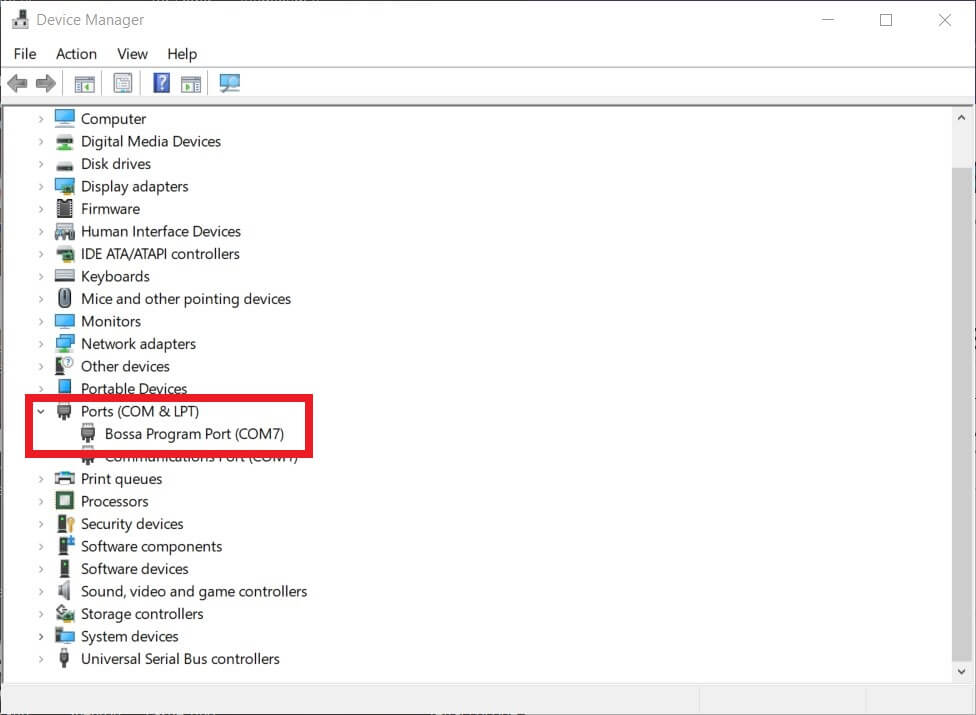Click the Sound, video and game controllers speaker icon

64,591
